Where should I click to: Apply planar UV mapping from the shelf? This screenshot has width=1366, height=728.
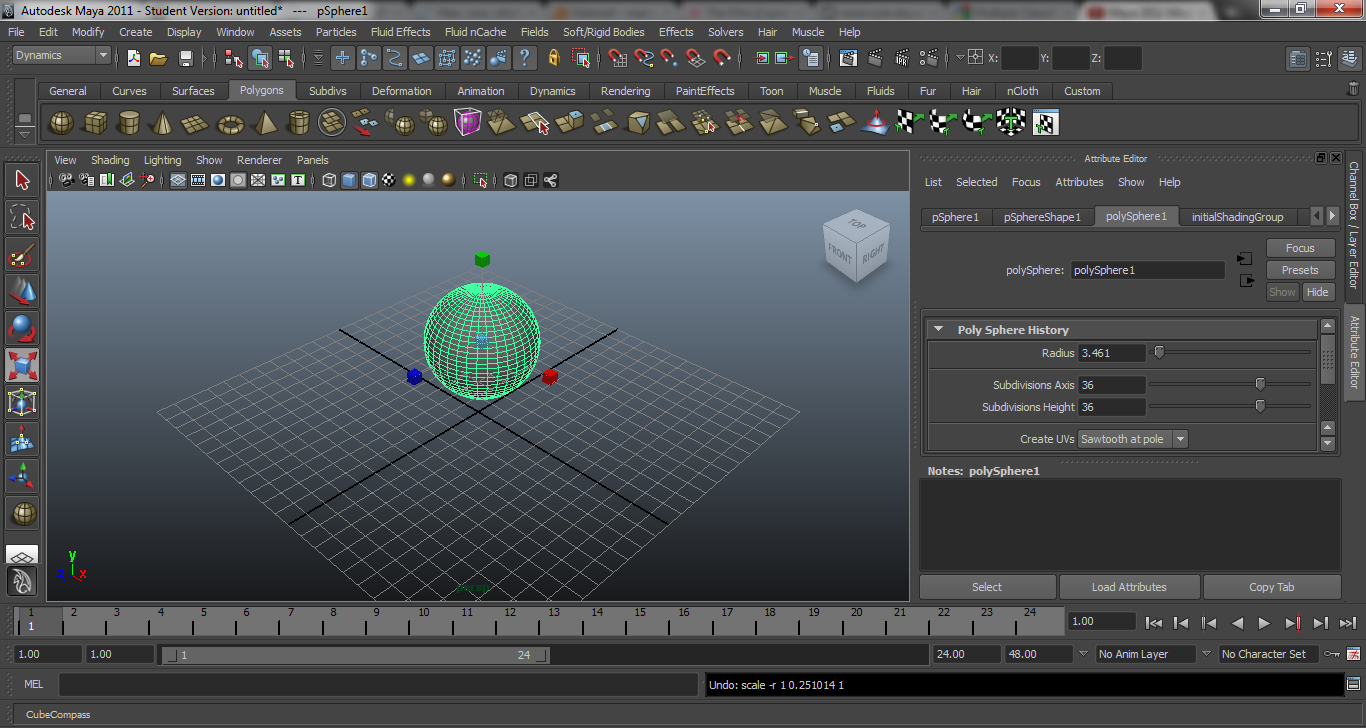point(907,122)
